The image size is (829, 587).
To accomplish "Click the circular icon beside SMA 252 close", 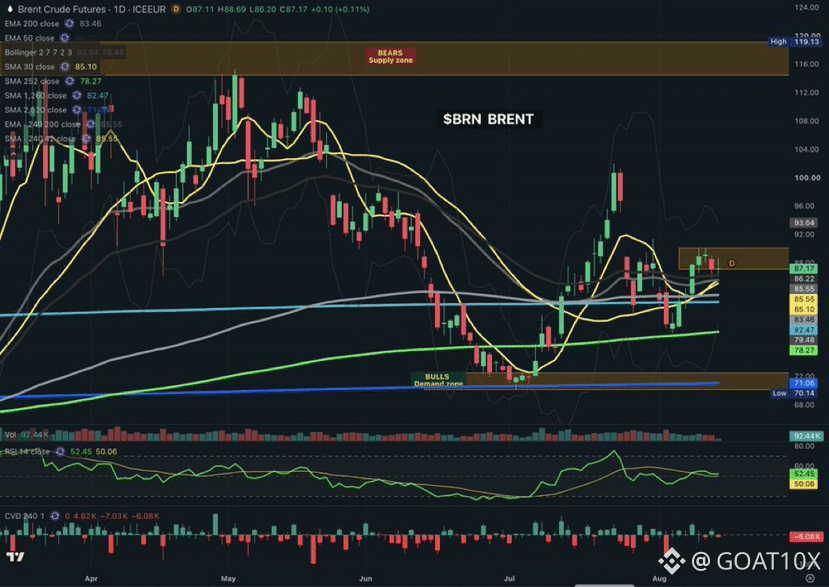I will tap(69, 81).
